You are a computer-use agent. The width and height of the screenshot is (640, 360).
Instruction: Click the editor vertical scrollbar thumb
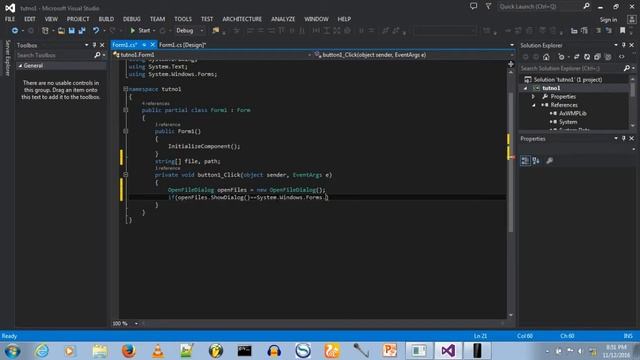511,162
